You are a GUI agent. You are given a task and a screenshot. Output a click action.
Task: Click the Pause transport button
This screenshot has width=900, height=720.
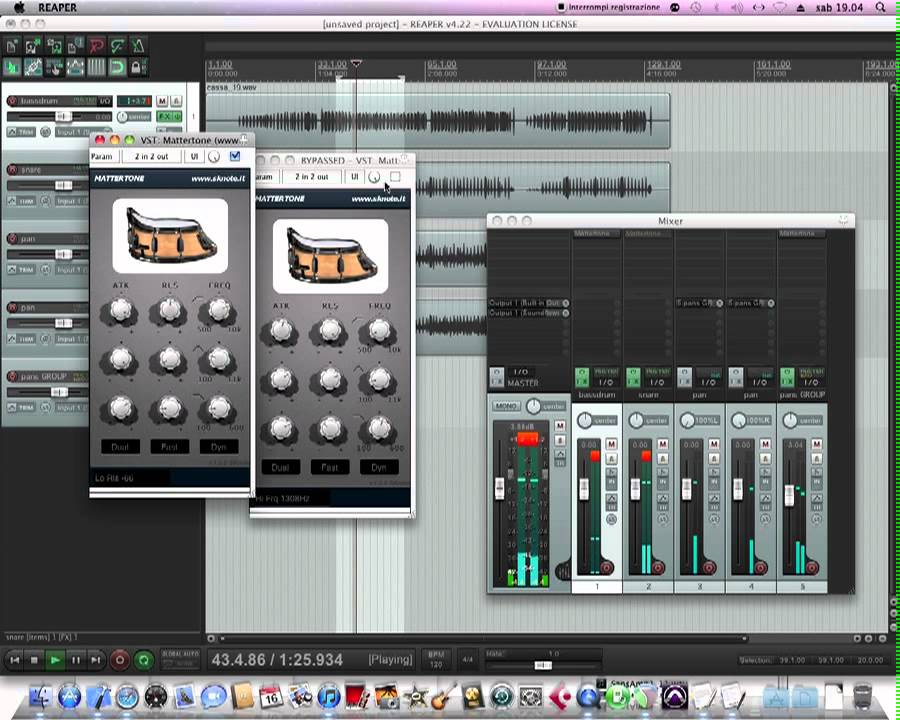(76, 660)
